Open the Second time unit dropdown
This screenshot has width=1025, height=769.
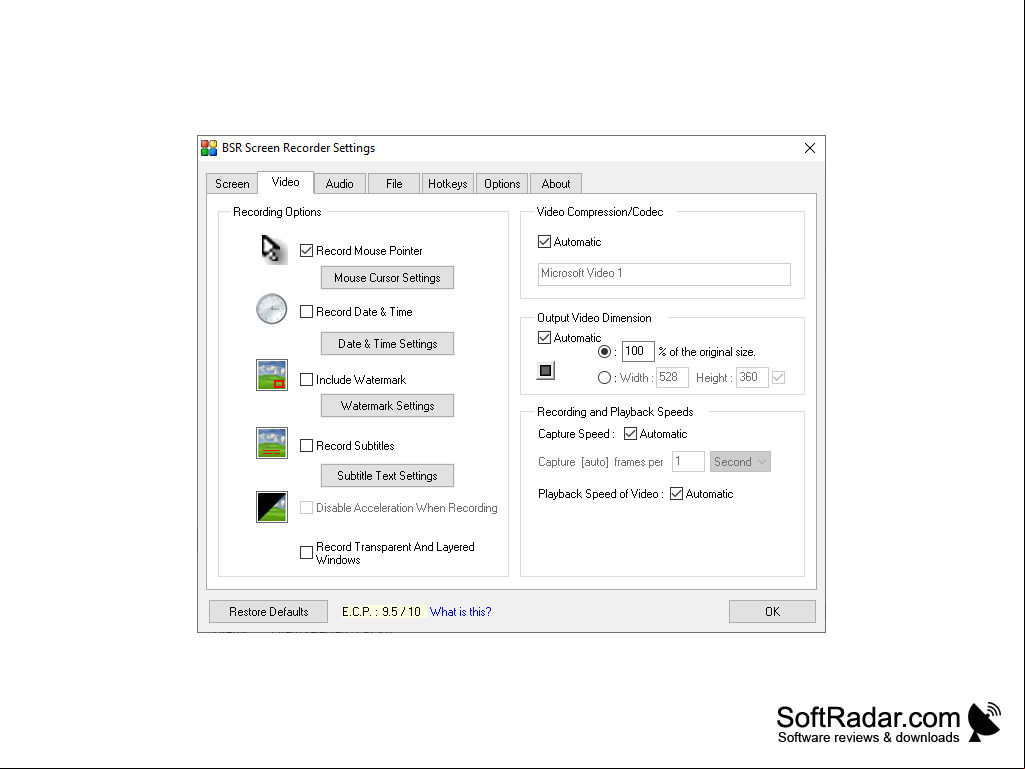(x=740, y=462)
